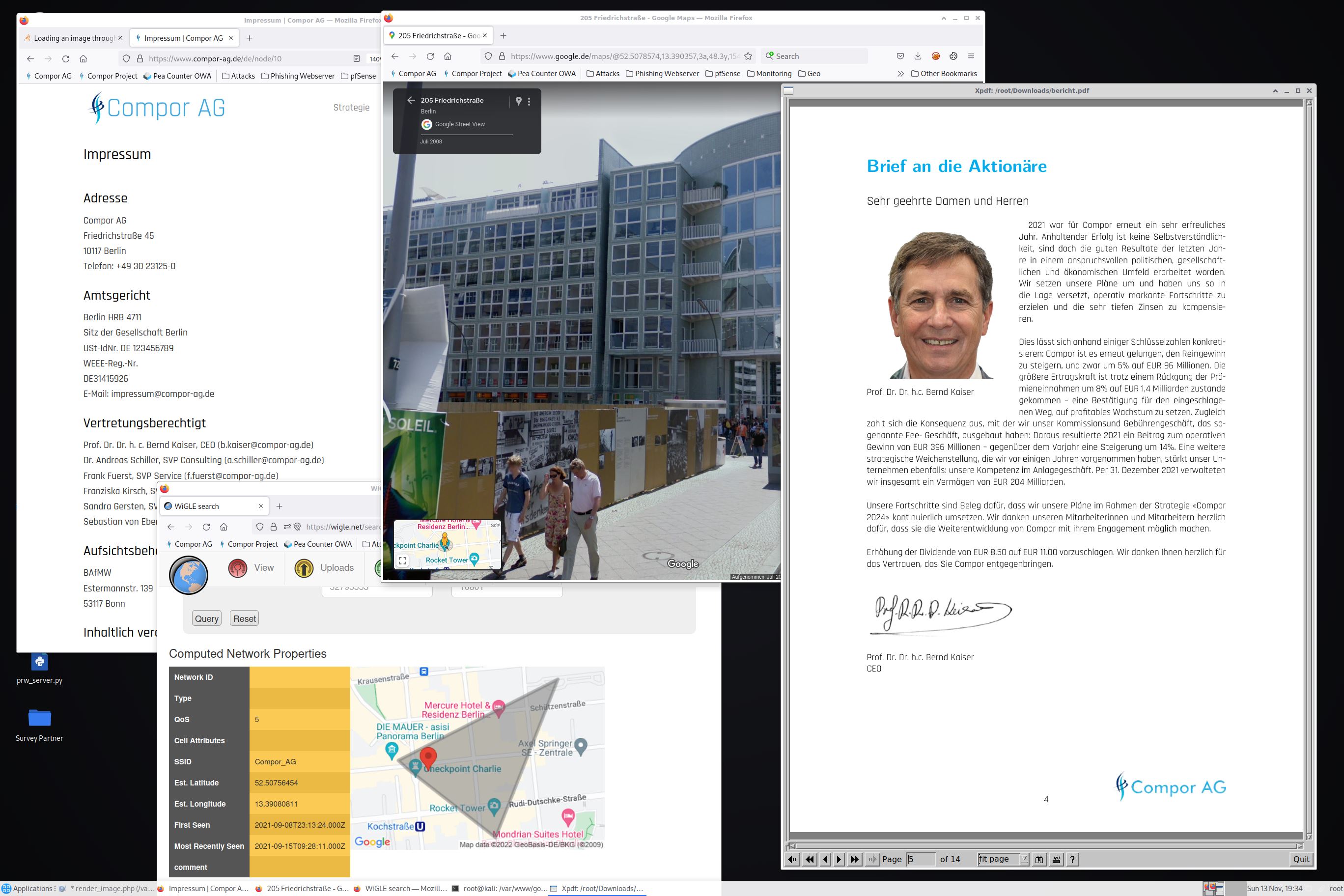Open WiGLE Uploads menu
This screenshot has height=896, width=1344.
(x=324, y=567)
